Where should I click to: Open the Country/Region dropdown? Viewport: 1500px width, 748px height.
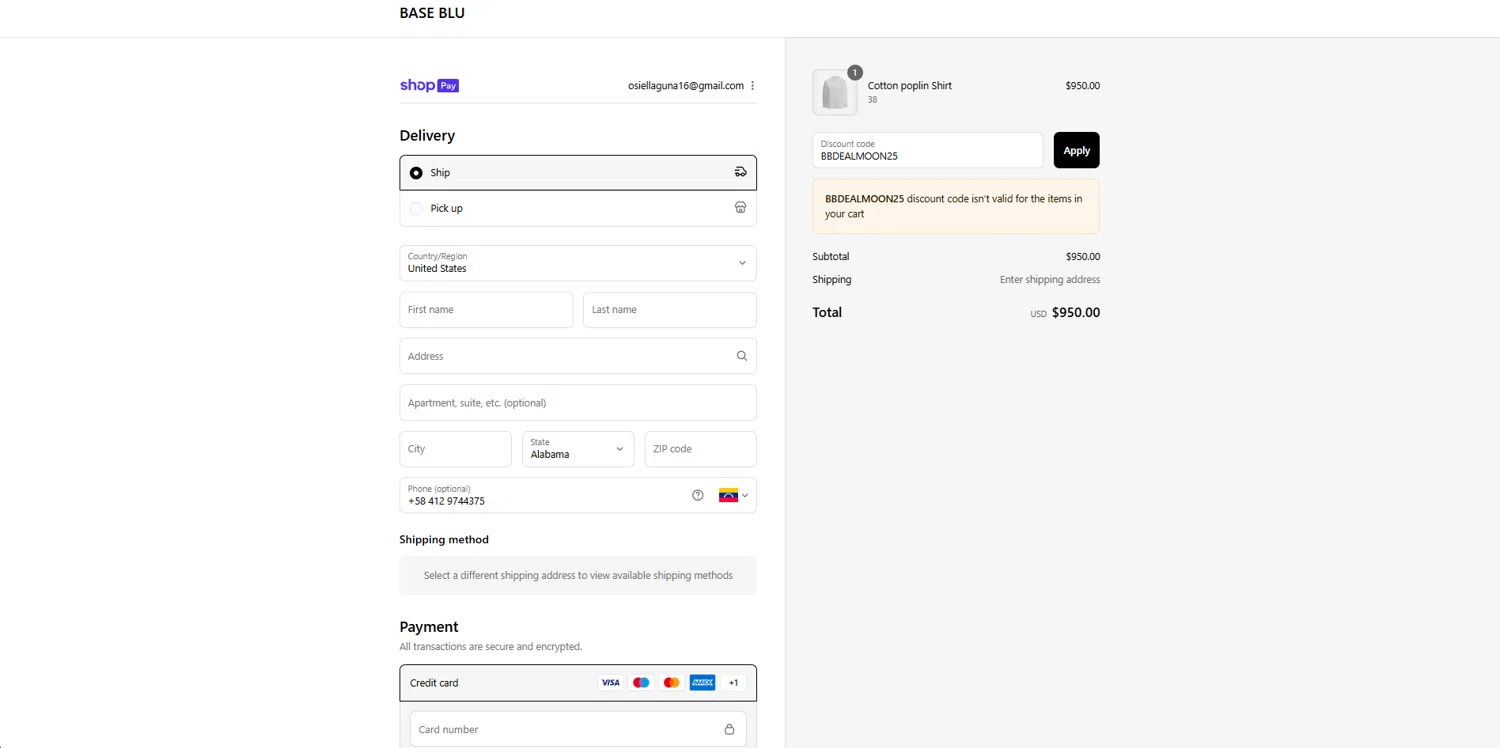tap(578, 263)
